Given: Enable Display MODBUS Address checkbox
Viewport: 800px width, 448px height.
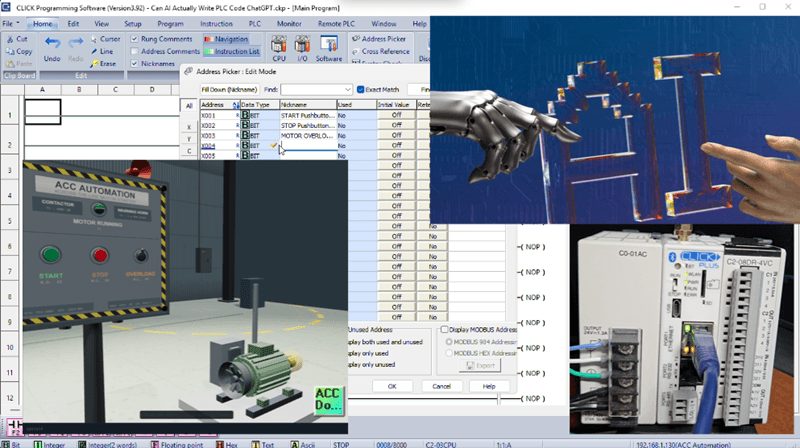Looking at the screenshot, I should point(444,330).
